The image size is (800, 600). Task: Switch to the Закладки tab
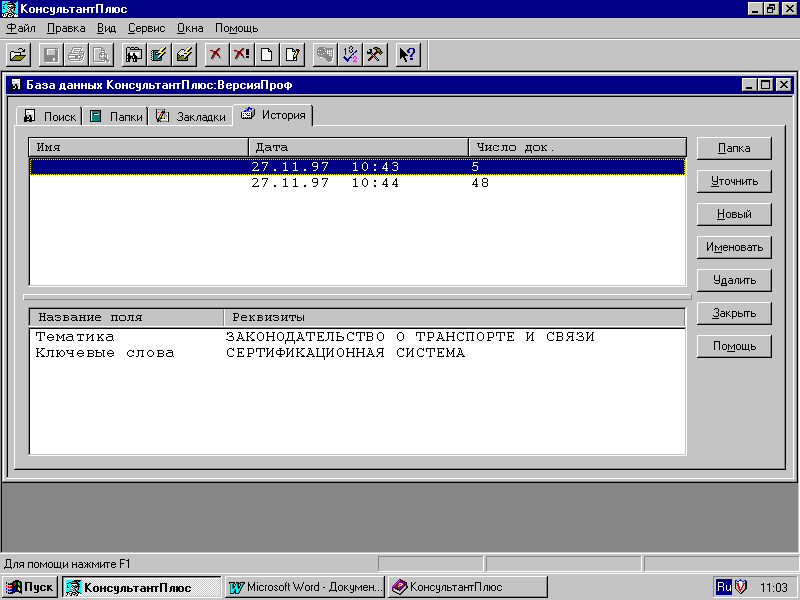[x=191, y=116]
